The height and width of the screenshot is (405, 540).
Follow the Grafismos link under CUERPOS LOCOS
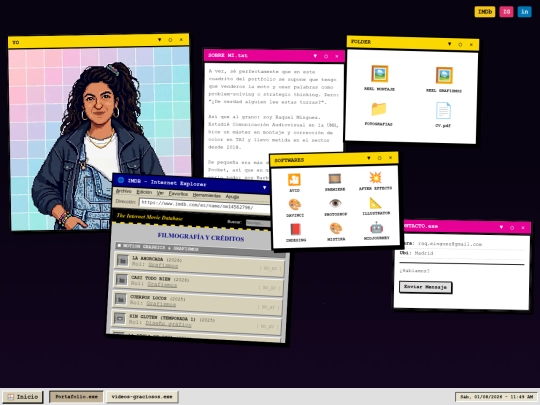coord(161,304)
